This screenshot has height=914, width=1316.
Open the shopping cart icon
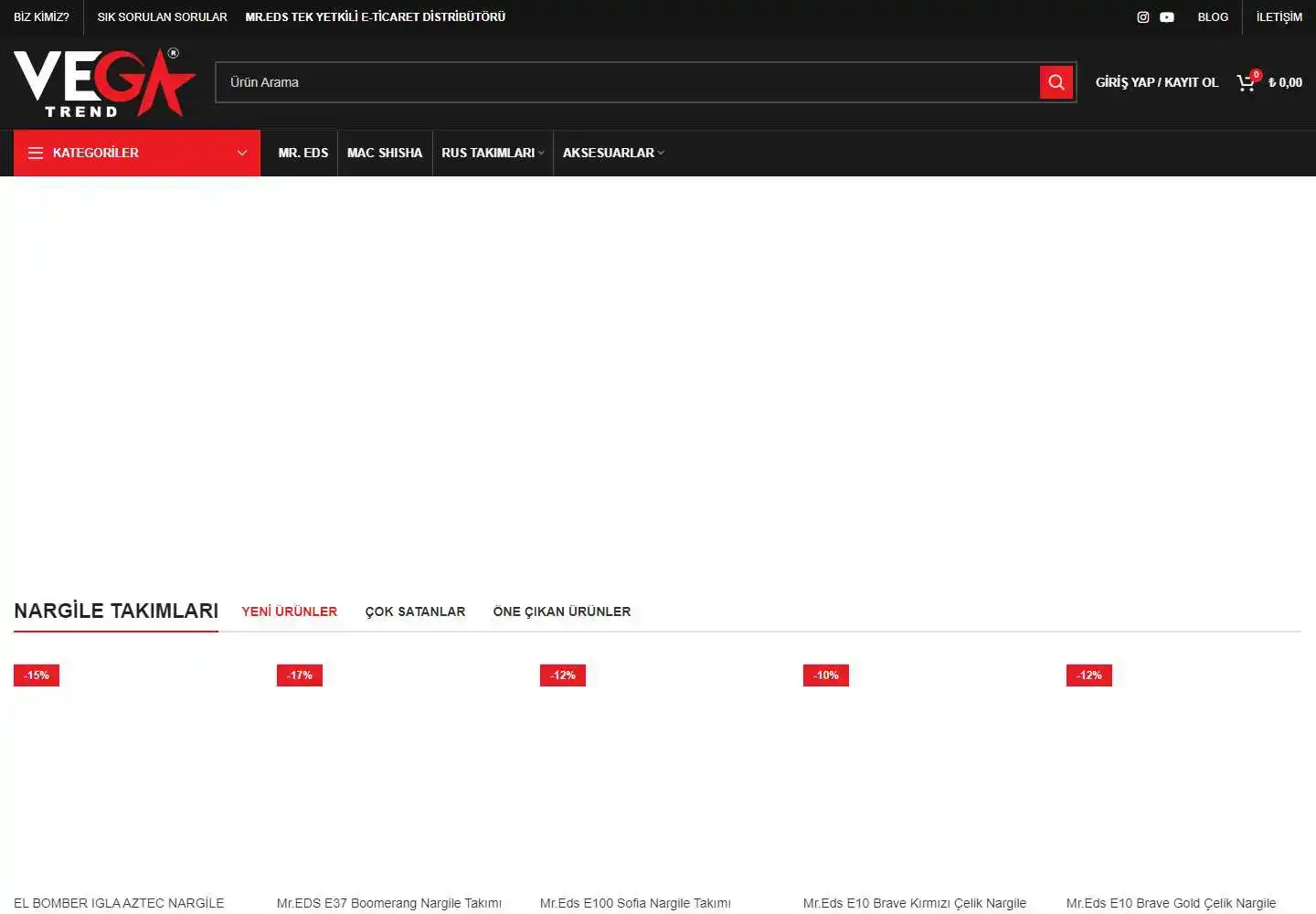click(x=1247, y=82)
